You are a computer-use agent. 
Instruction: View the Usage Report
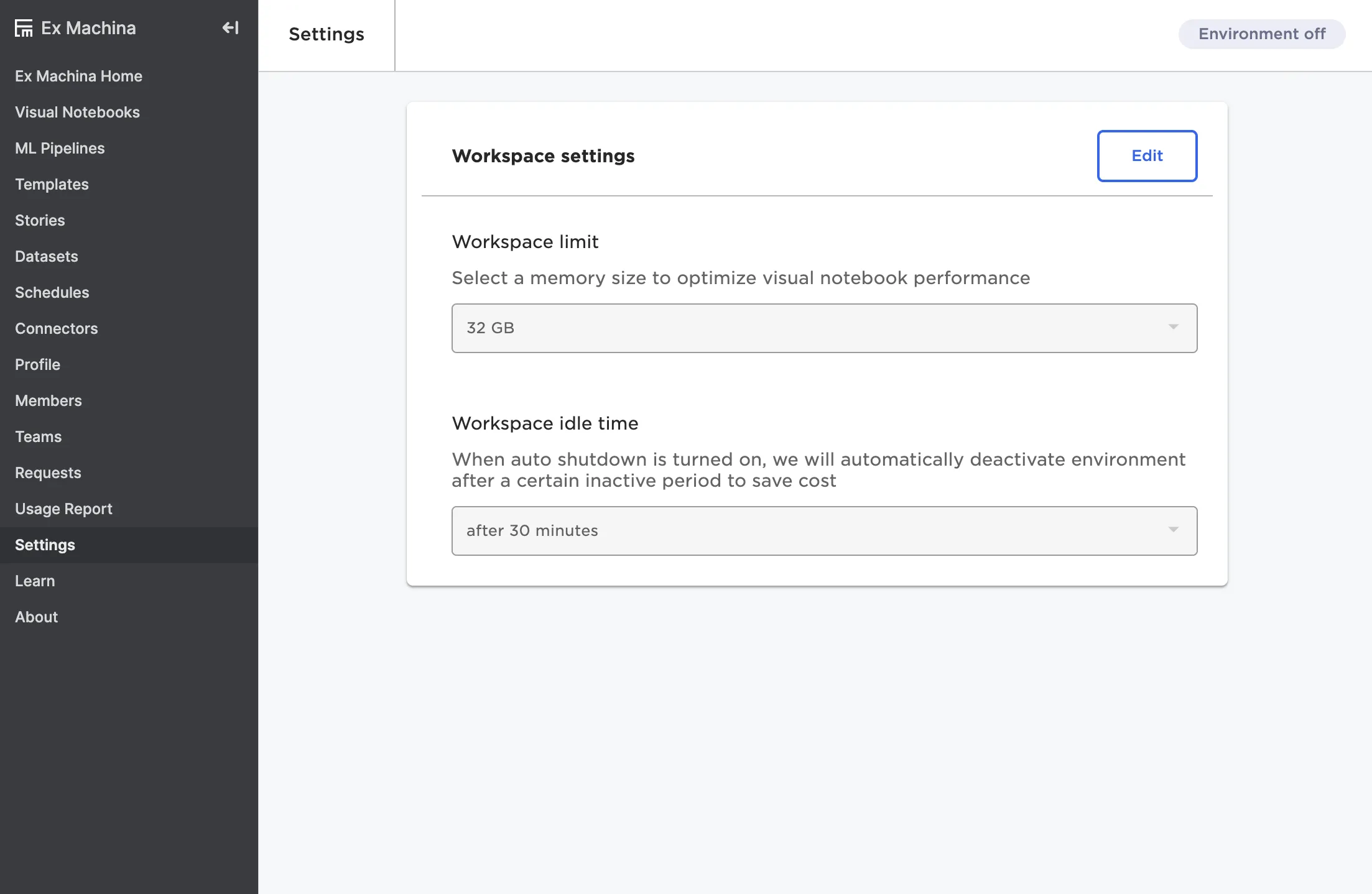[63, 509]
